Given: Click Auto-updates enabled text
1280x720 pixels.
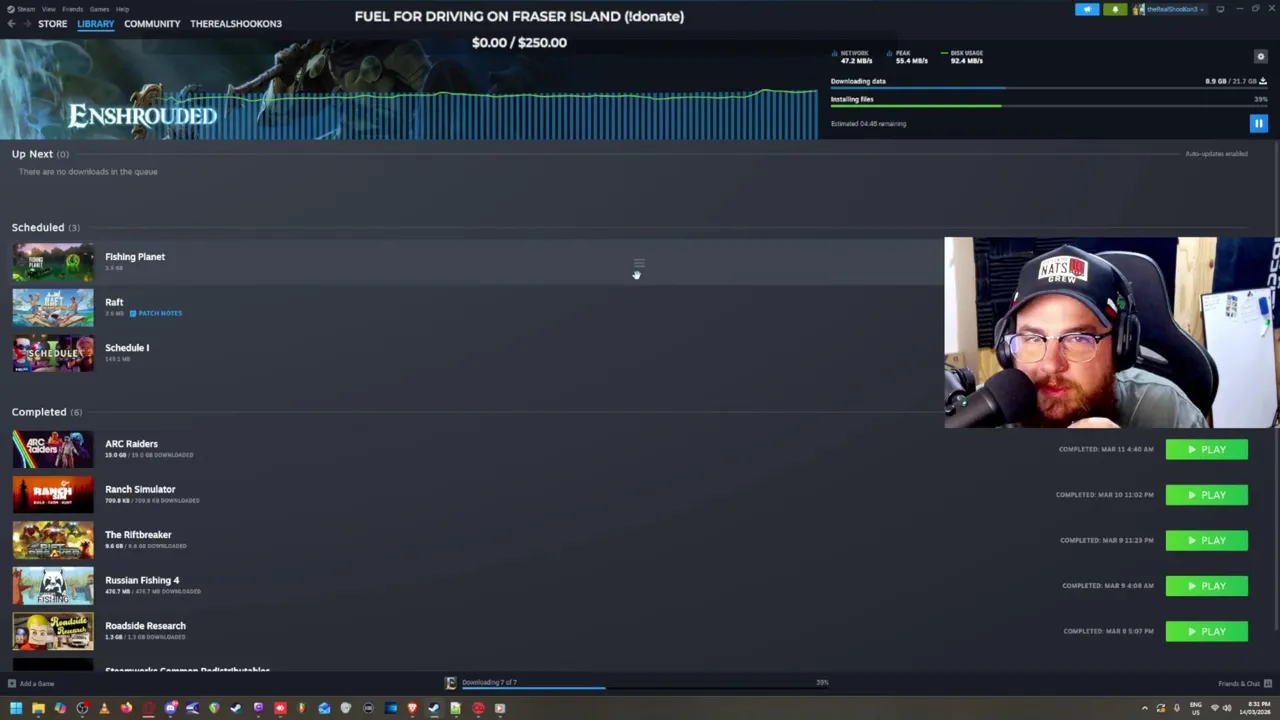Looking at the screenshot, I should pos(1216,154).
